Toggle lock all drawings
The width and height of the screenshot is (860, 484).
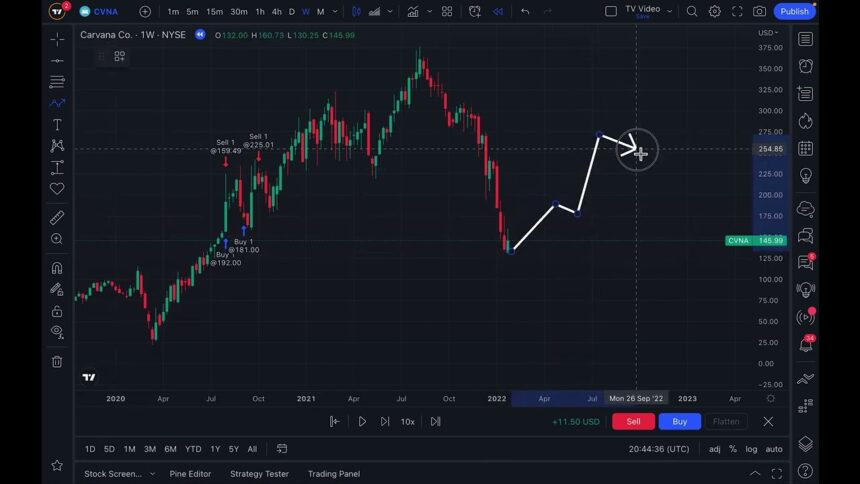click(x=57, y=311)
